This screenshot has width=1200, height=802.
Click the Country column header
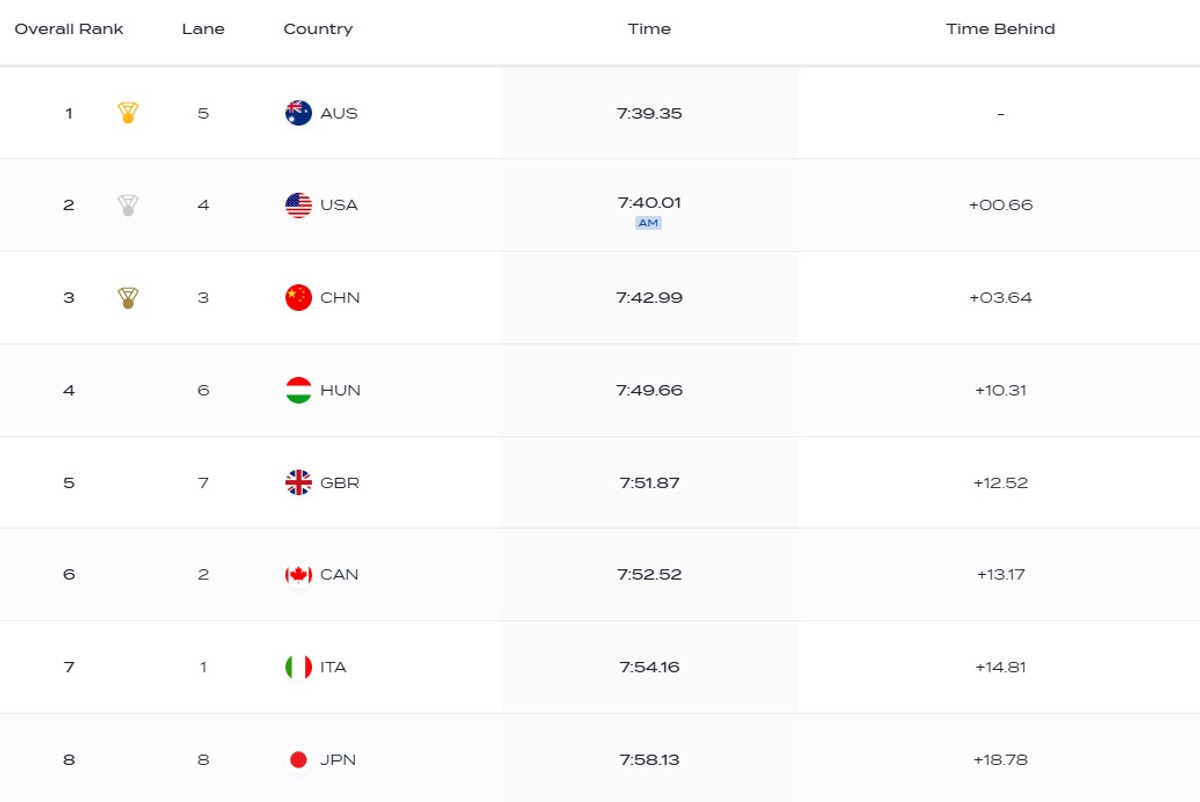click(x=318, y=29)
